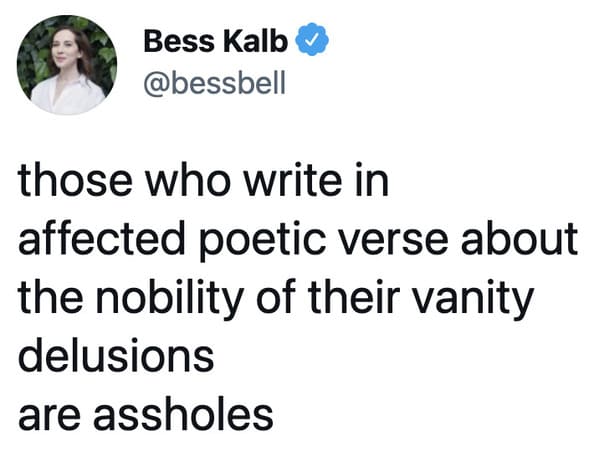Click the word 'those' starting the tweet

[x=75, y=180]
